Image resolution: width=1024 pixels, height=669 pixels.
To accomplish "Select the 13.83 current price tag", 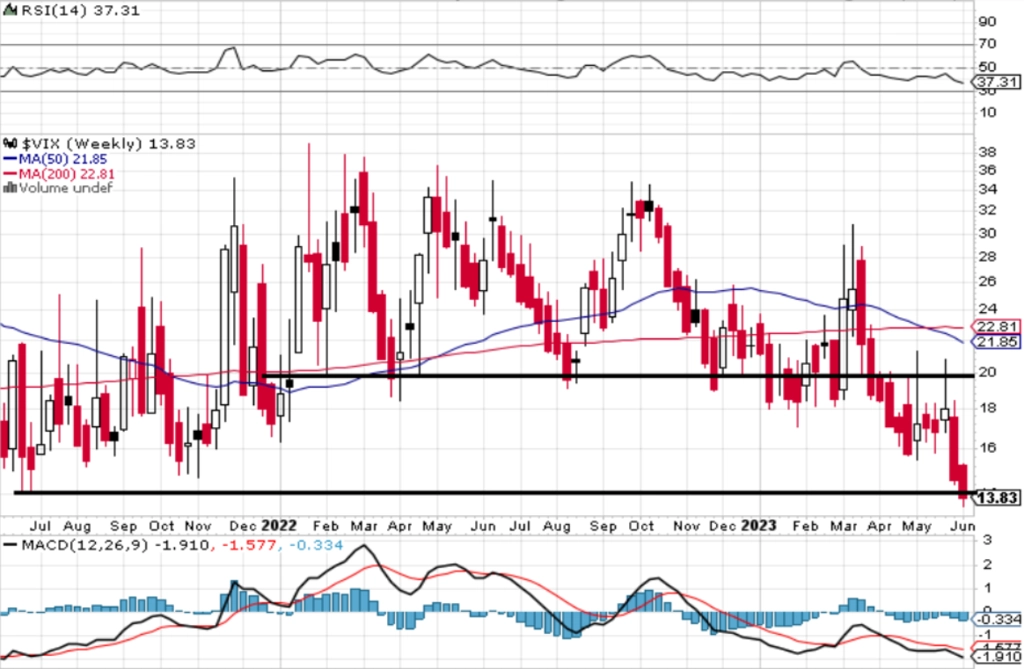I will 997,498.
